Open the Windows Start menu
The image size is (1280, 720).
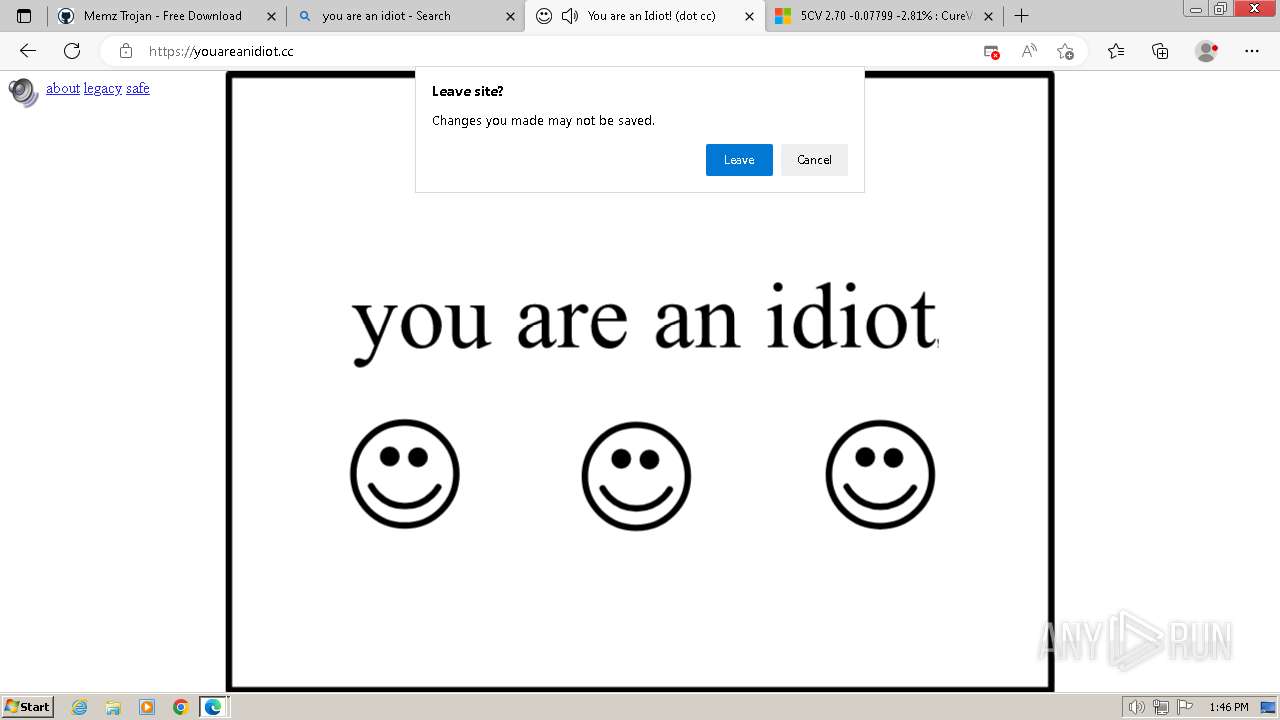coord(28,707)
